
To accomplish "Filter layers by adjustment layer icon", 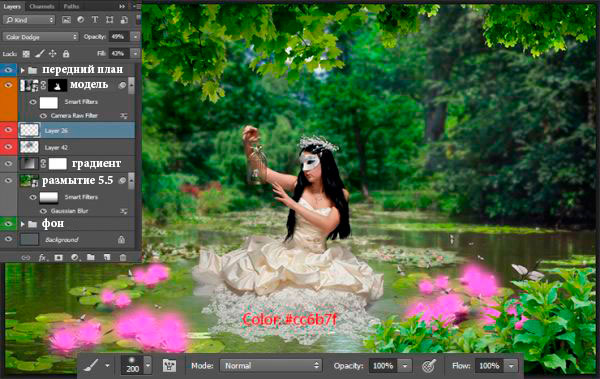I will (80, 20).
